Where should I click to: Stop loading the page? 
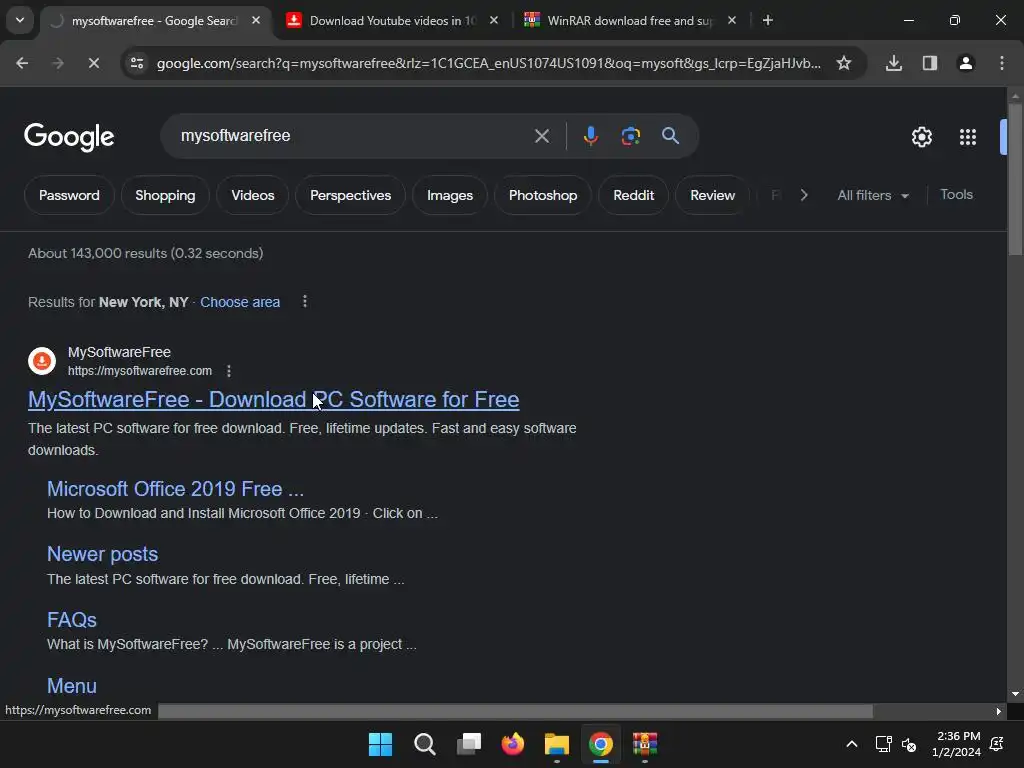[x=93, y=63]
